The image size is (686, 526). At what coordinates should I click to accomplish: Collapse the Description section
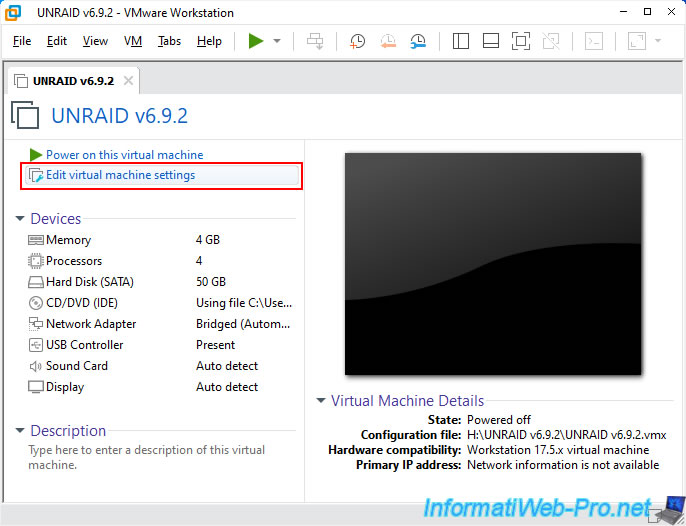(x=21, y=431)
